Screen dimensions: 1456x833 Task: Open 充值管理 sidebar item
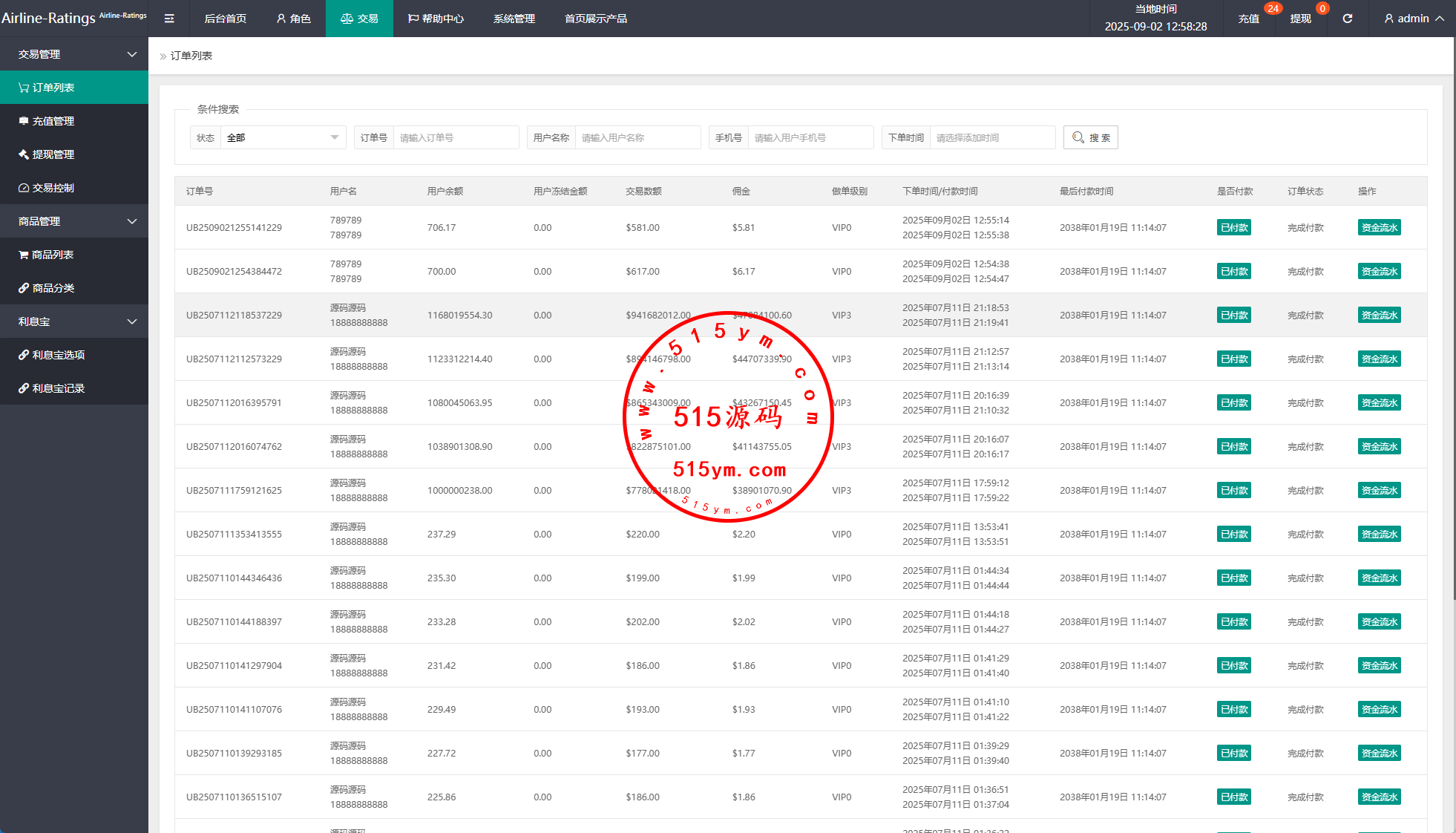tap(53, 121)
